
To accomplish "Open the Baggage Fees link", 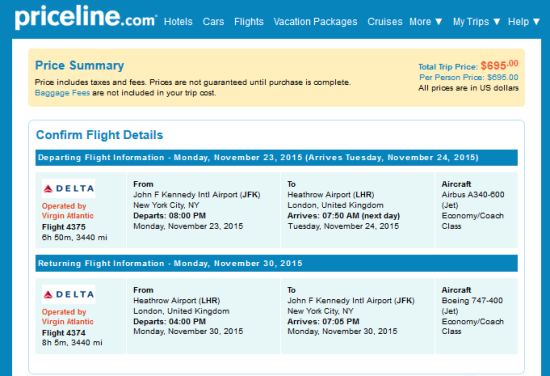I will click(x=62, y=93).
